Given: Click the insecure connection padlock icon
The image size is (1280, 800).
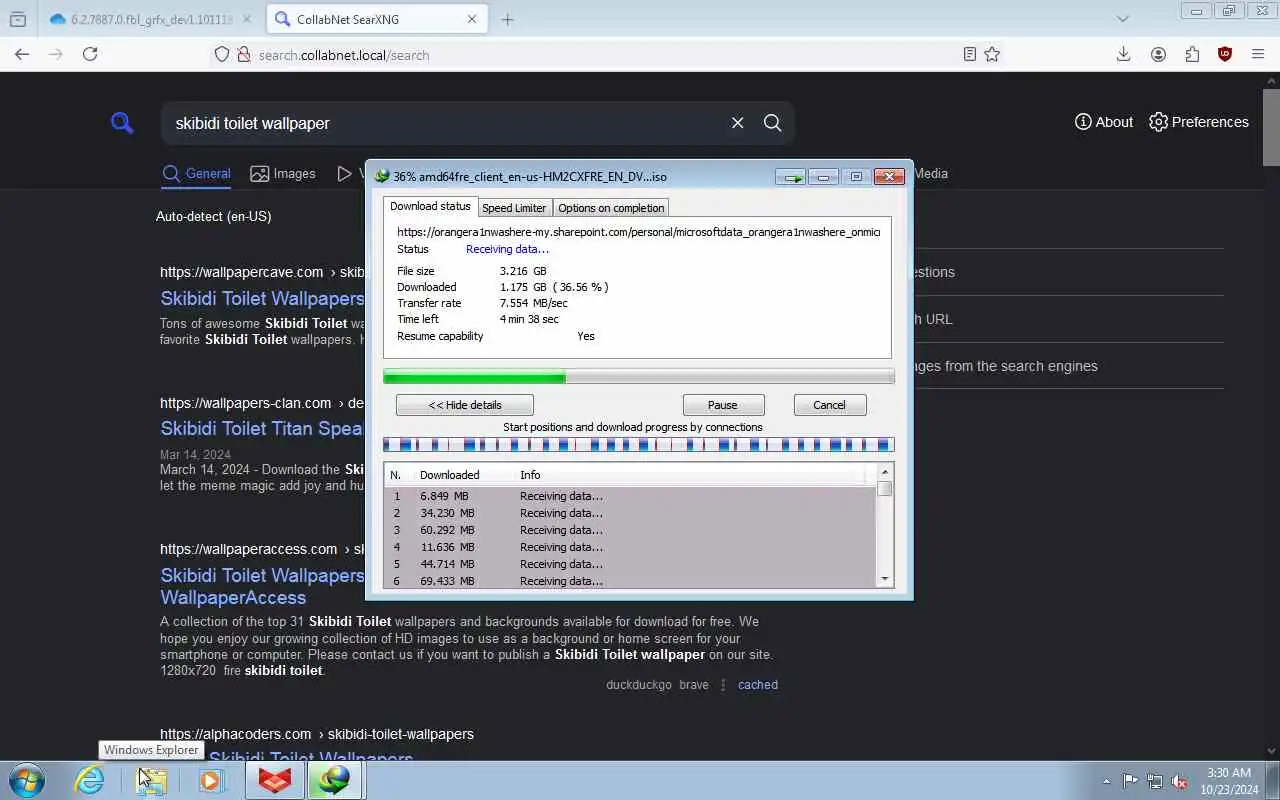Looking at the screenshot, I should (x=243, y=54).
